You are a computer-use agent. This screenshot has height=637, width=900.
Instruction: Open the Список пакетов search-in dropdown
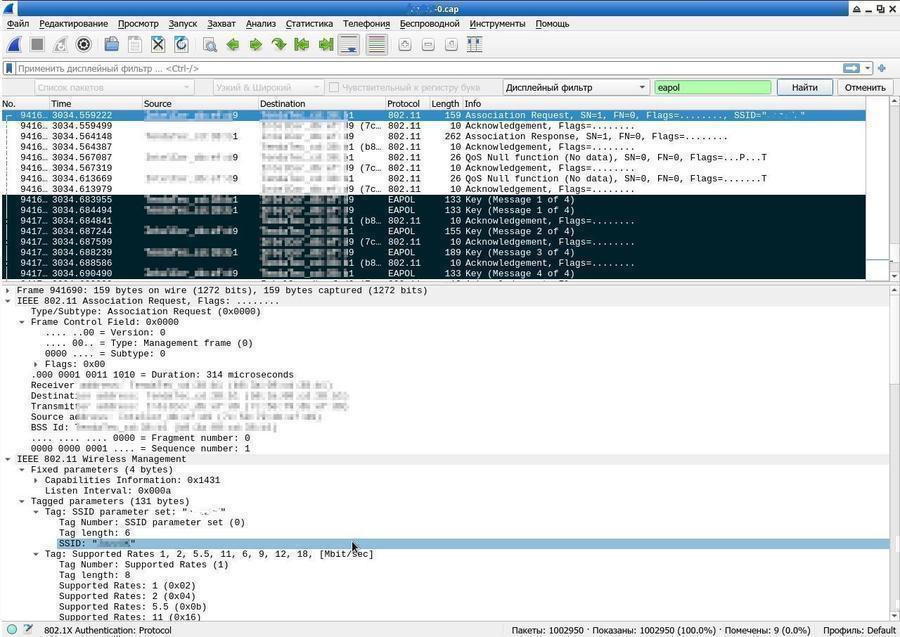pyautogui.click(x=113, y=87)
